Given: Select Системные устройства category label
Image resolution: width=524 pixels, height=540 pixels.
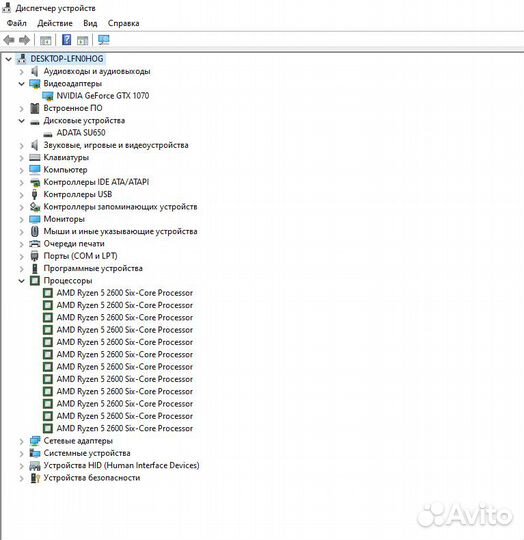Looking at the screenshot, I should [x=87, y=453].
